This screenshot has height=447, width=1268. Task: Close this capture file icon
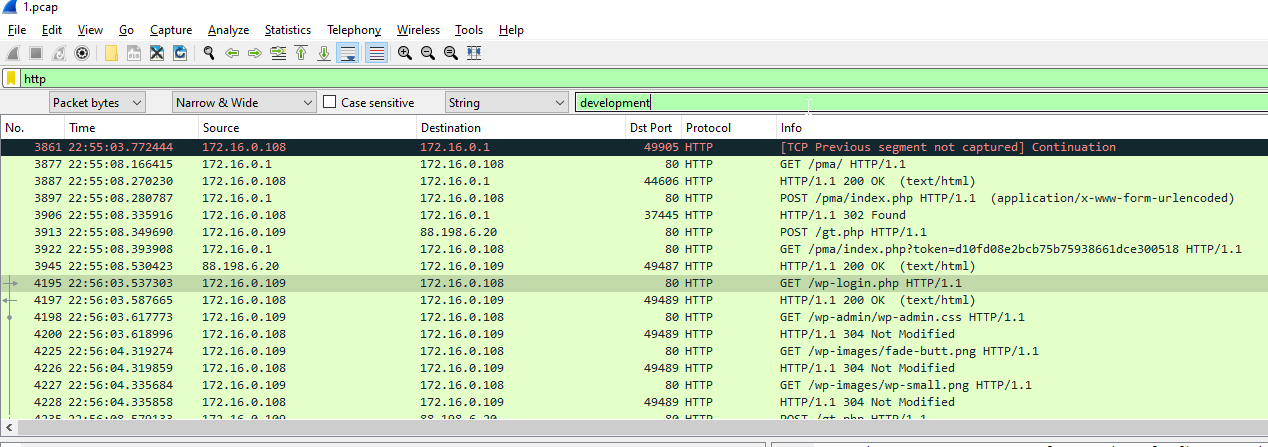tap(157, 53)
